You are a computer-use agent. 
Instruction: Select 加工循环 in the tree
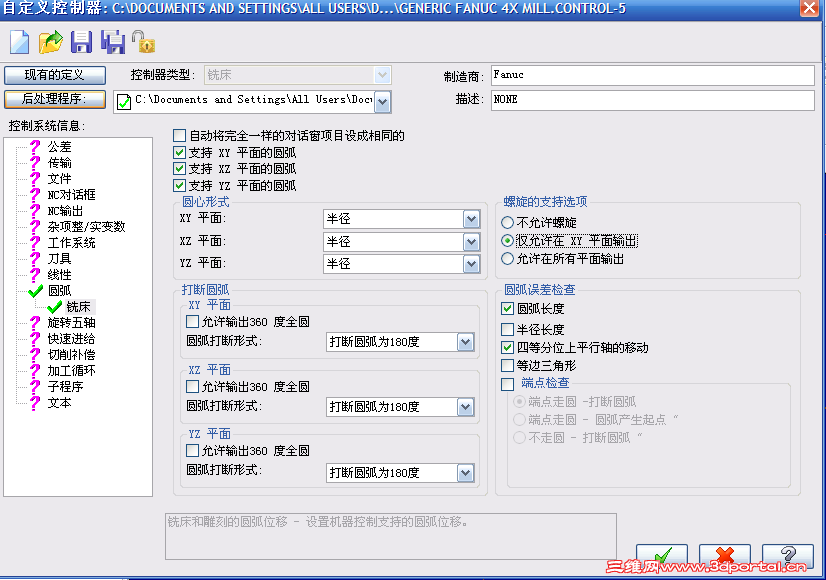pyautogui.click(x=71, y=370)
